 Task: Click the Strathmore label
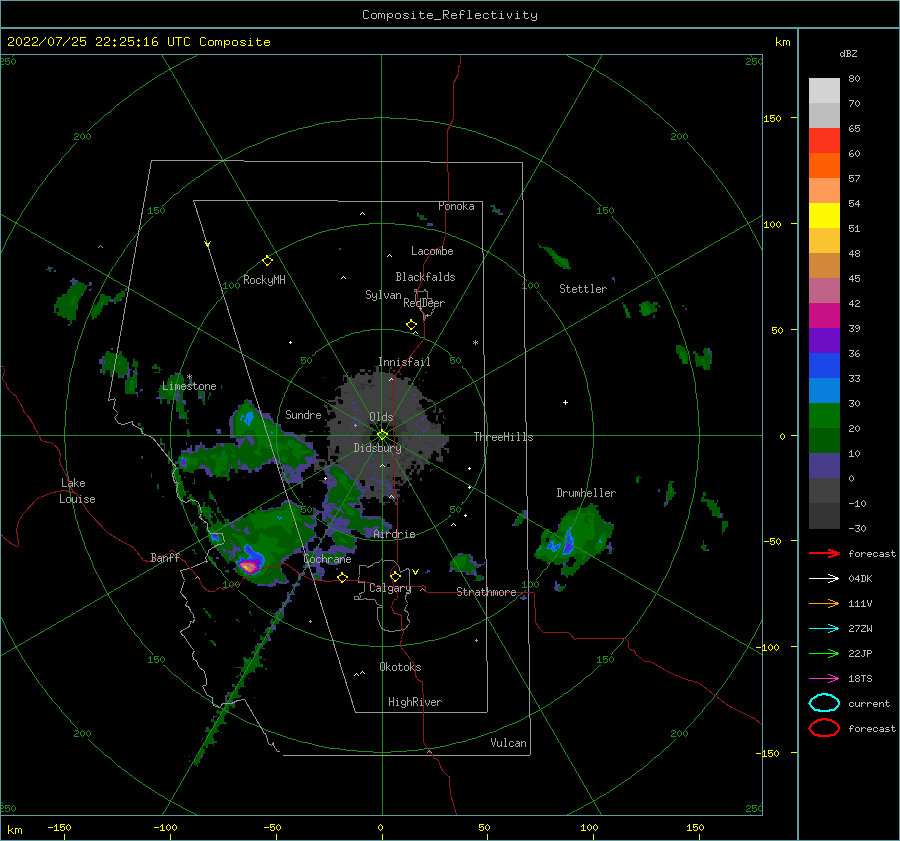486,592
